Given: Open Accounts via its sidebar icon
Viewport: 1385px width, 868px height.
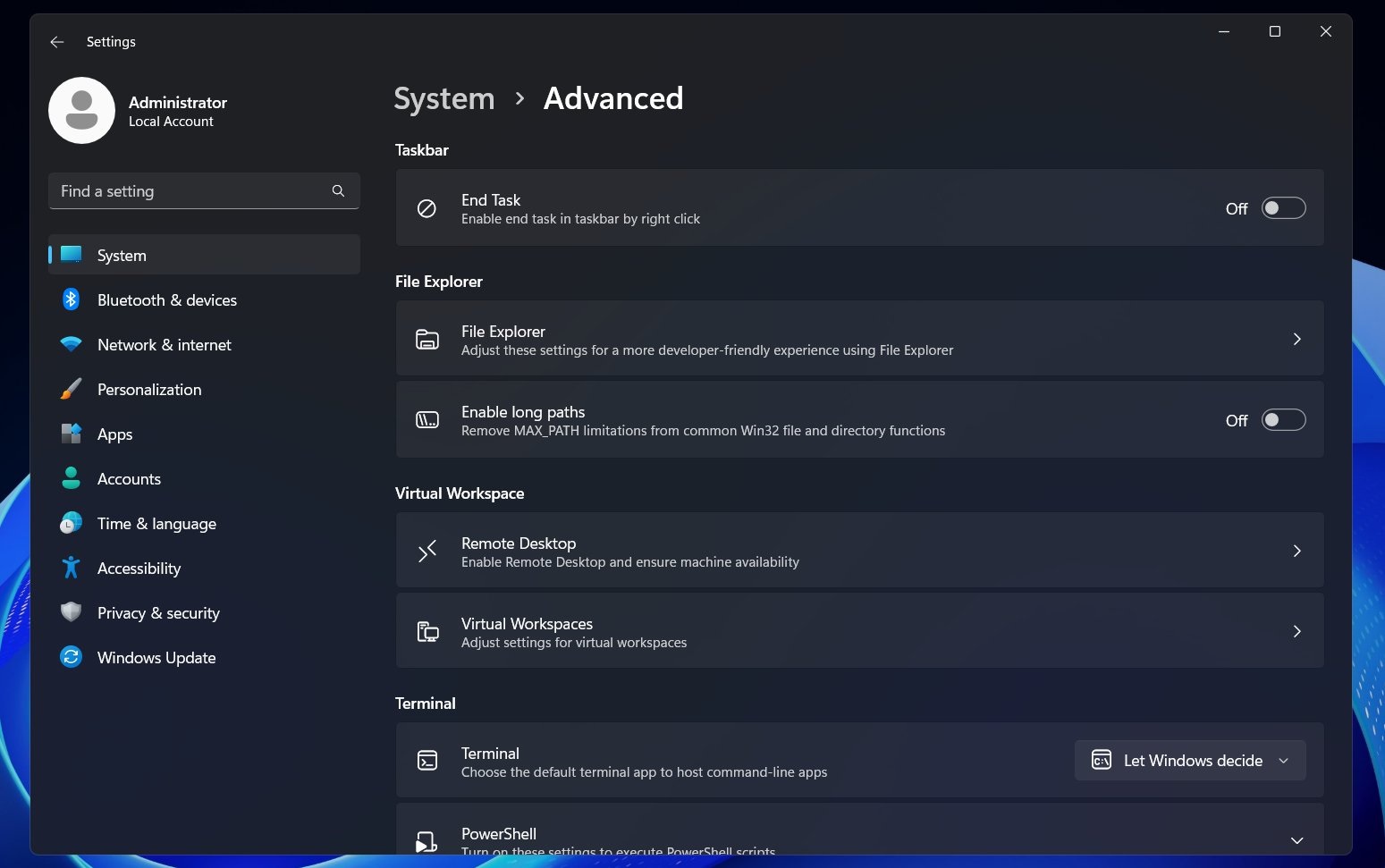Looking at the screenshot, I should (x=72, y=478).
